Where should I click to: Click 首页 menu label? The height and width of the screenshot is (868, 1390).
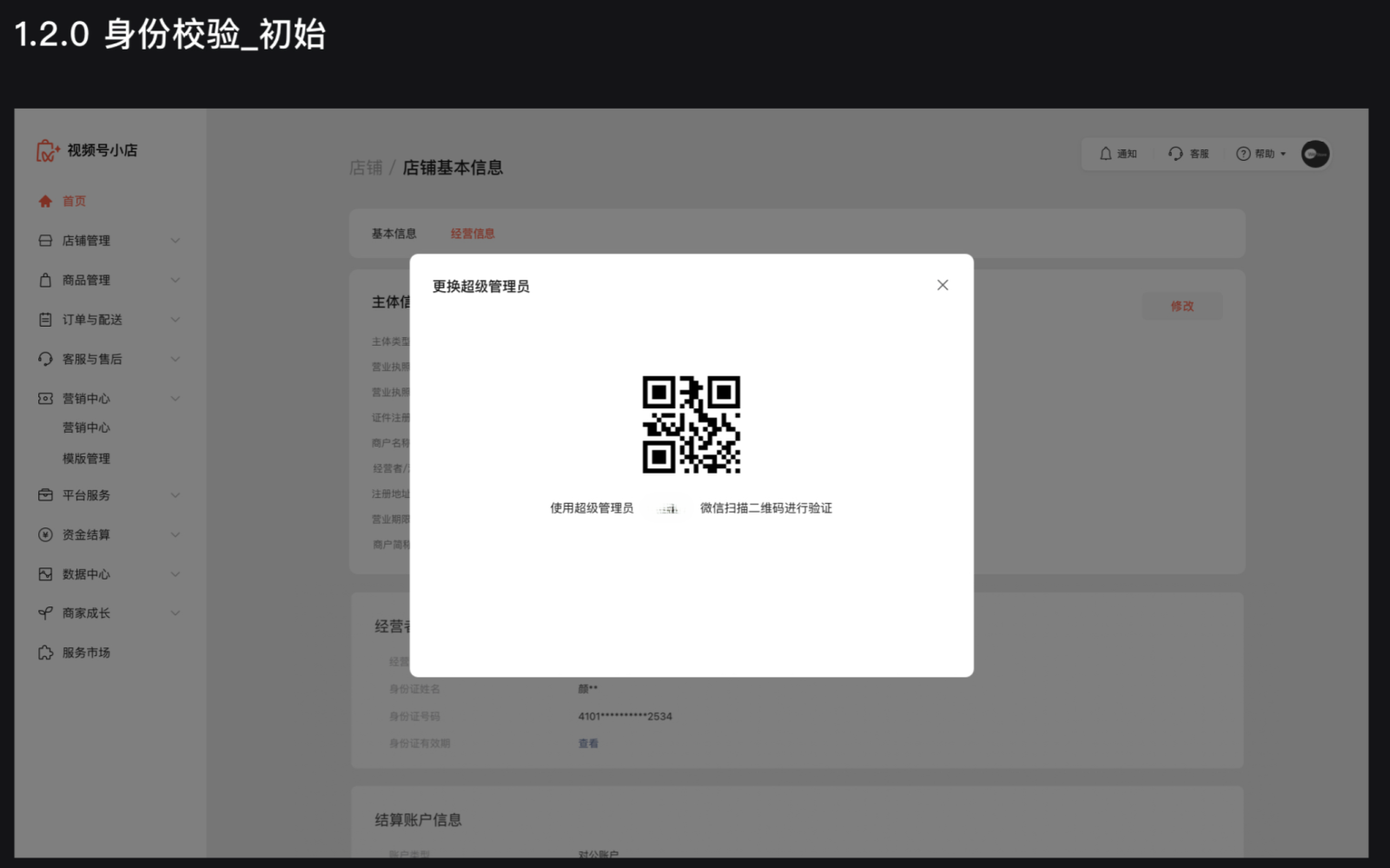click(74, 202)
